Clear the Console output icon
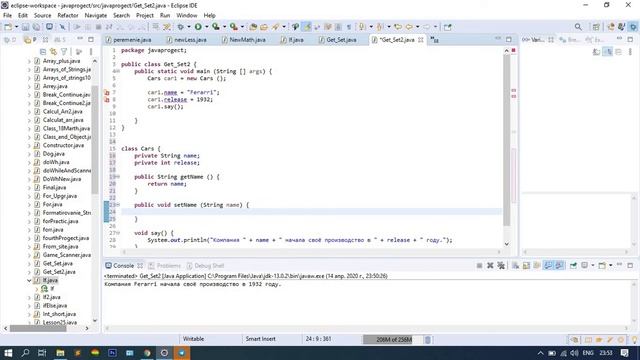Screen dimensions: 640x360 tap(515, 266)
